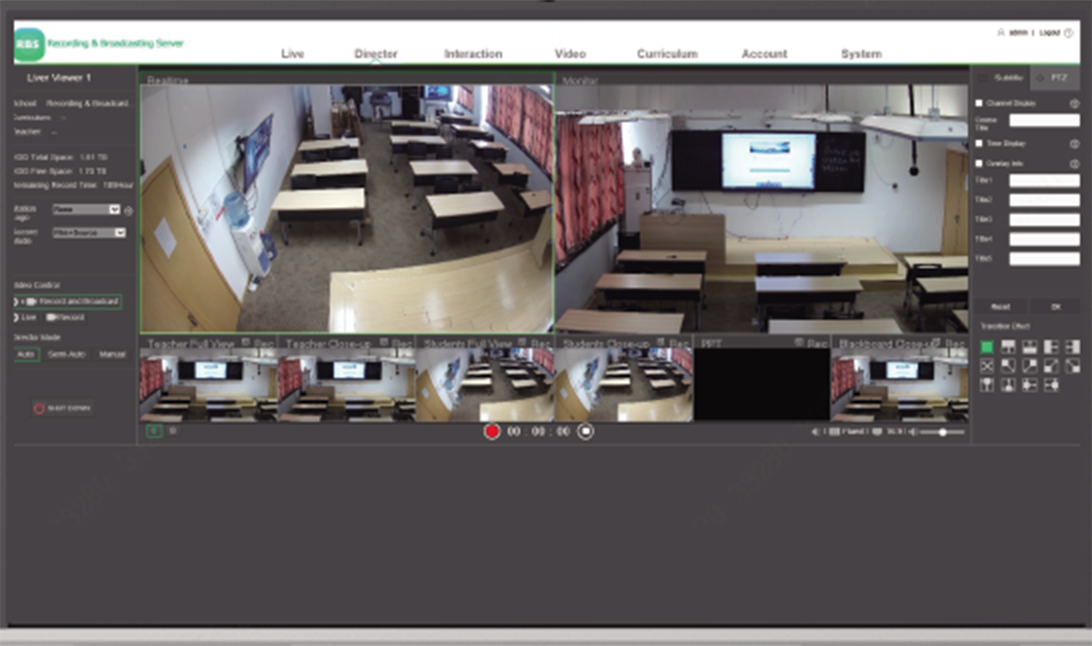Click the red record button

(491, 431)
